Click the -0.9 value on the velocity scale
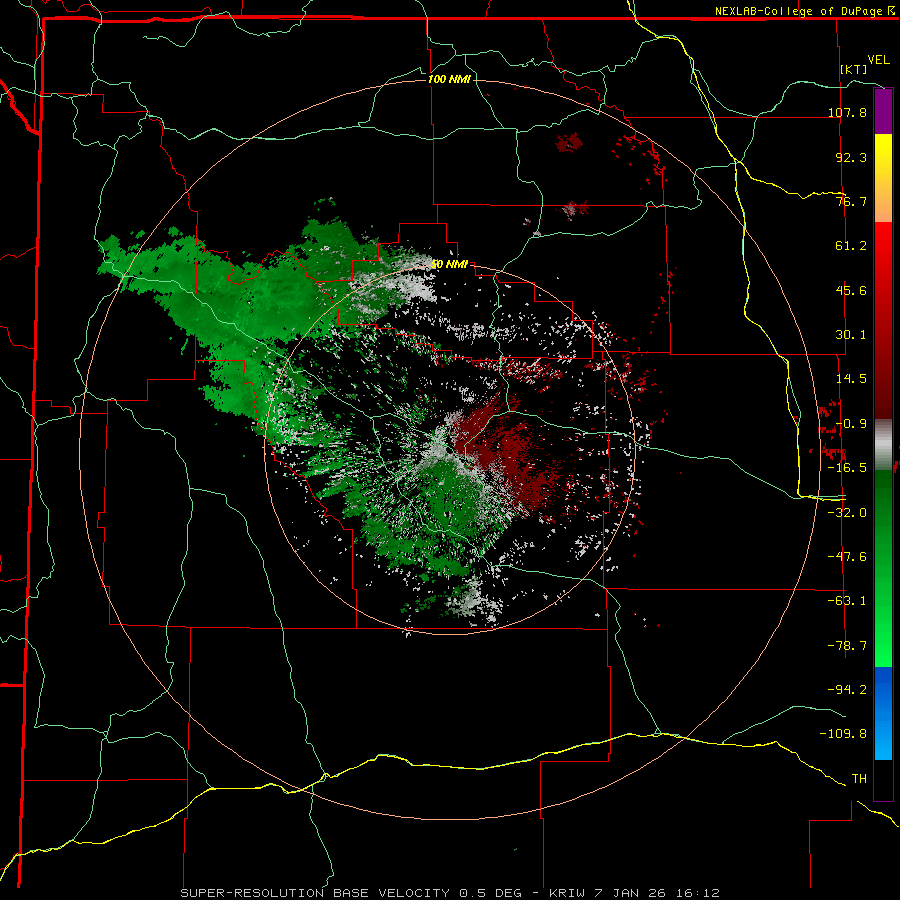900x900 pixels. coord(851,423)
